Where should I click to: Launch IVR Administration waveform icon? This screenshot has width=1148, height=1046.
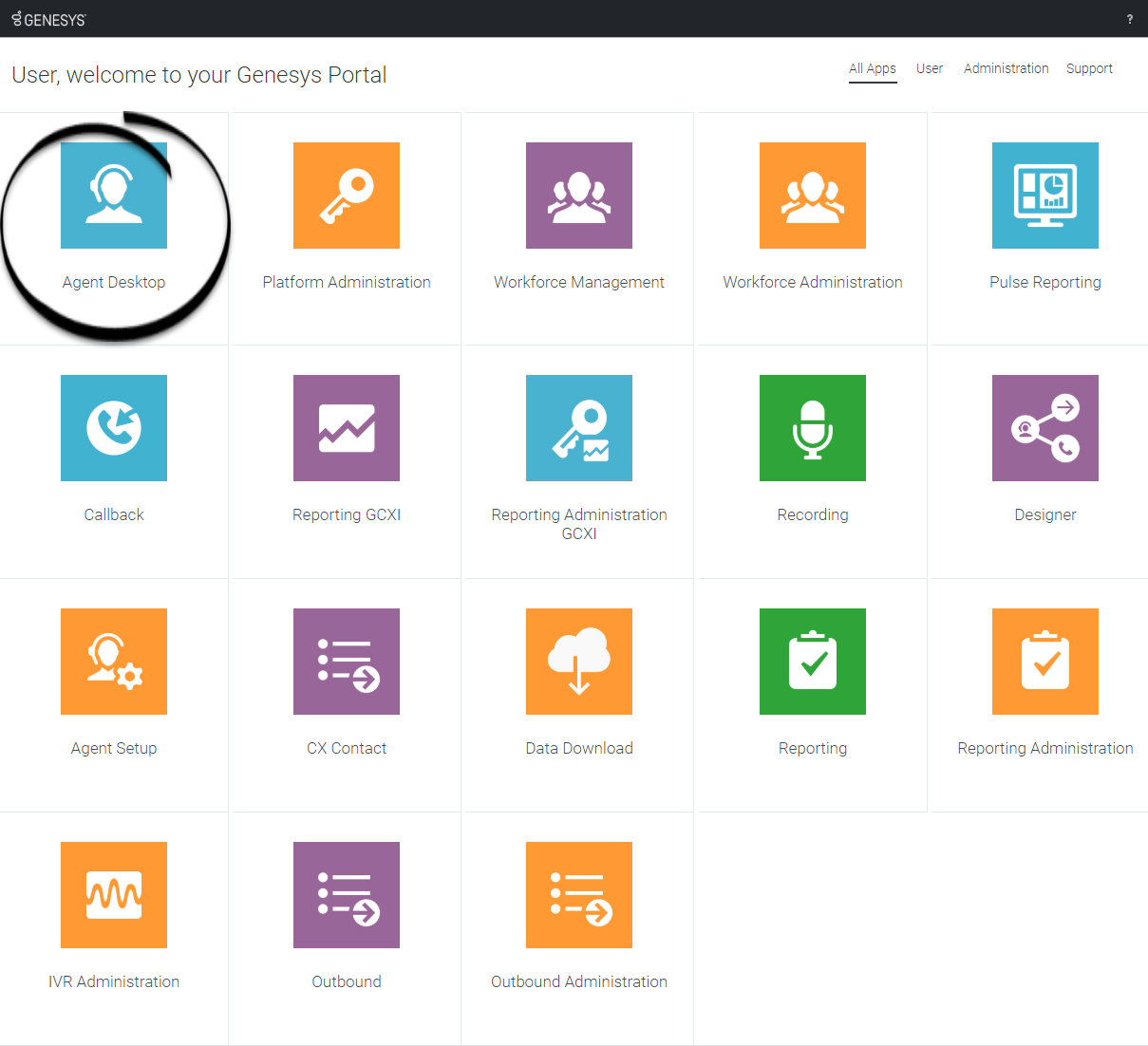point(114,895)
